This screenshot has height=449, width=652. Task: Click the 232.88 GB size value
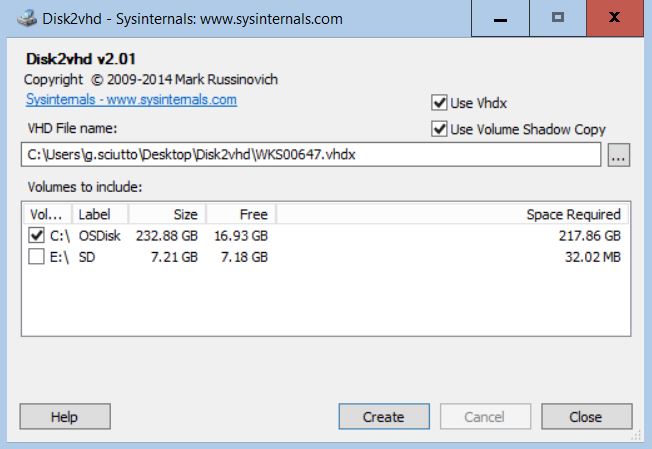[167, 236]
